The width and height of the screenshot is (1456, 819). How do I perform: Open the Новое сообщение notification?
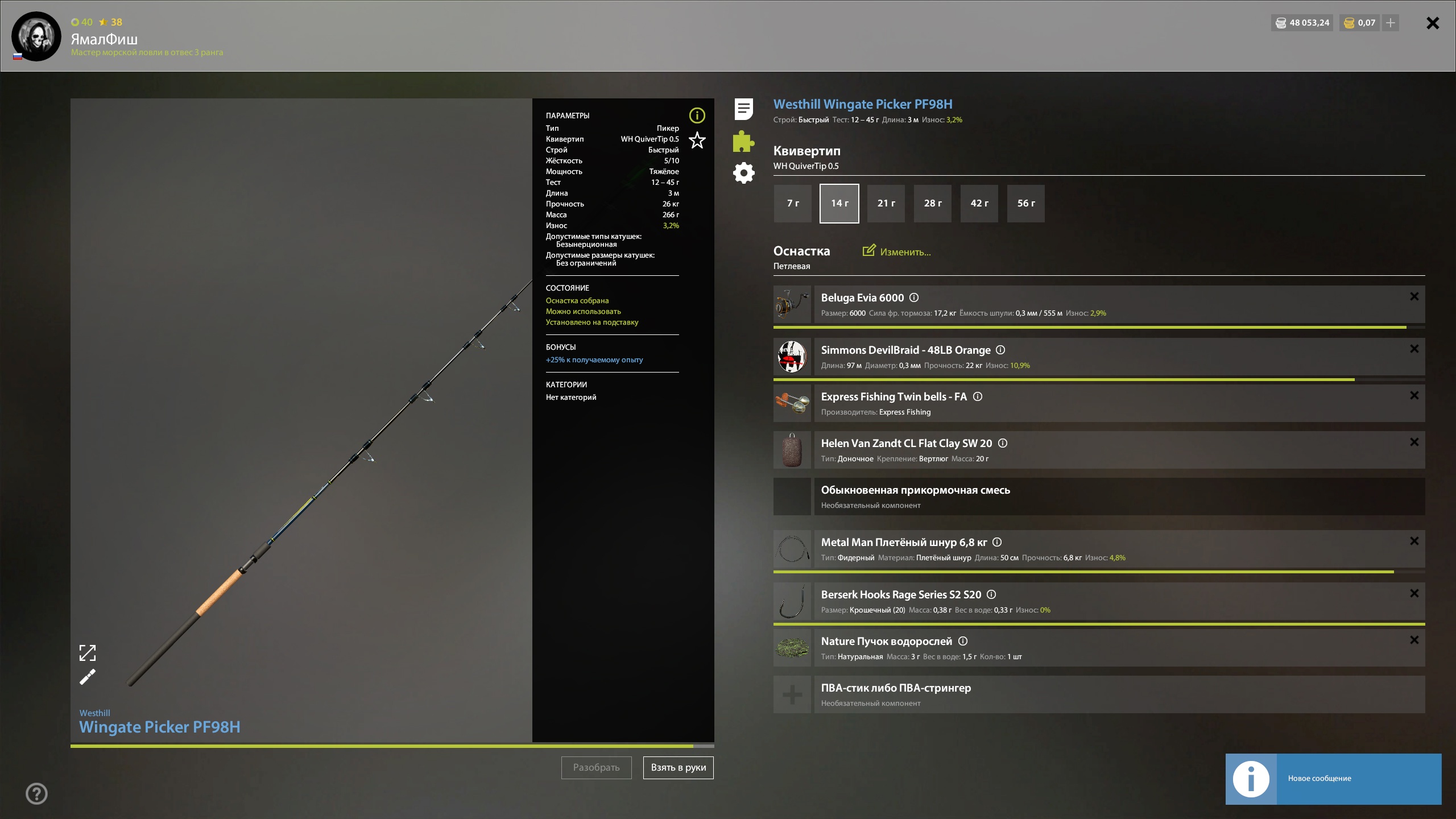pos(1333,779)
